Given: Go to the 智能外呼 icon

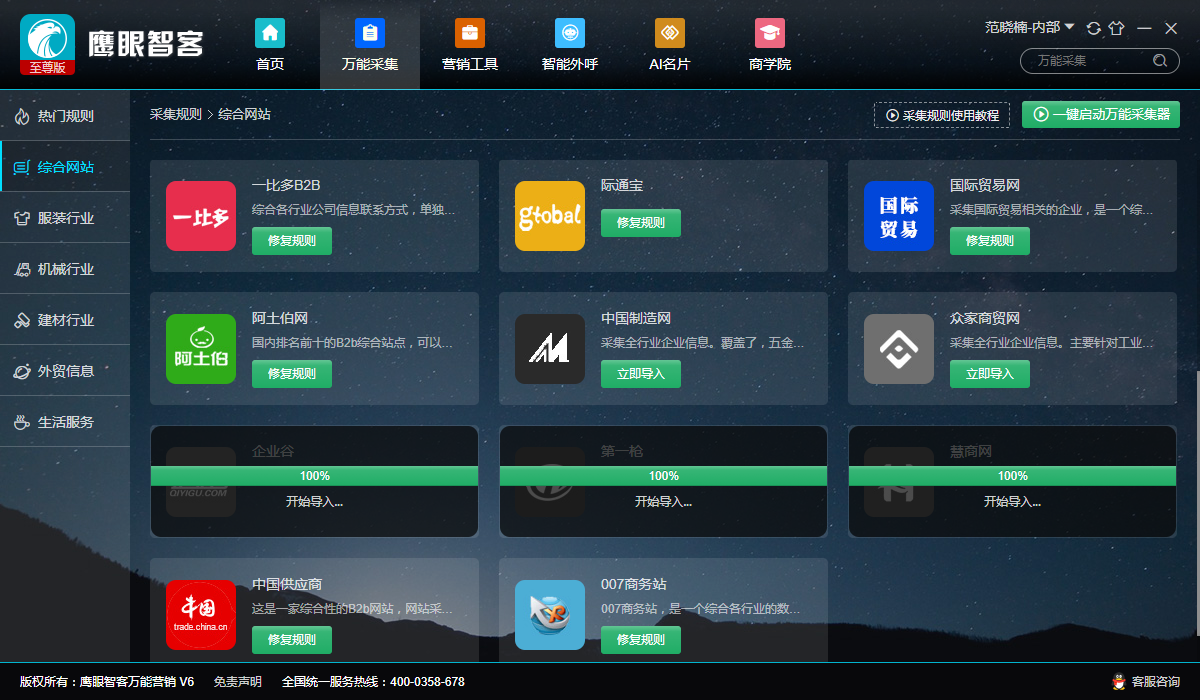Looking at the screenshot, I should pyautogui.click(x=570, y=33).
